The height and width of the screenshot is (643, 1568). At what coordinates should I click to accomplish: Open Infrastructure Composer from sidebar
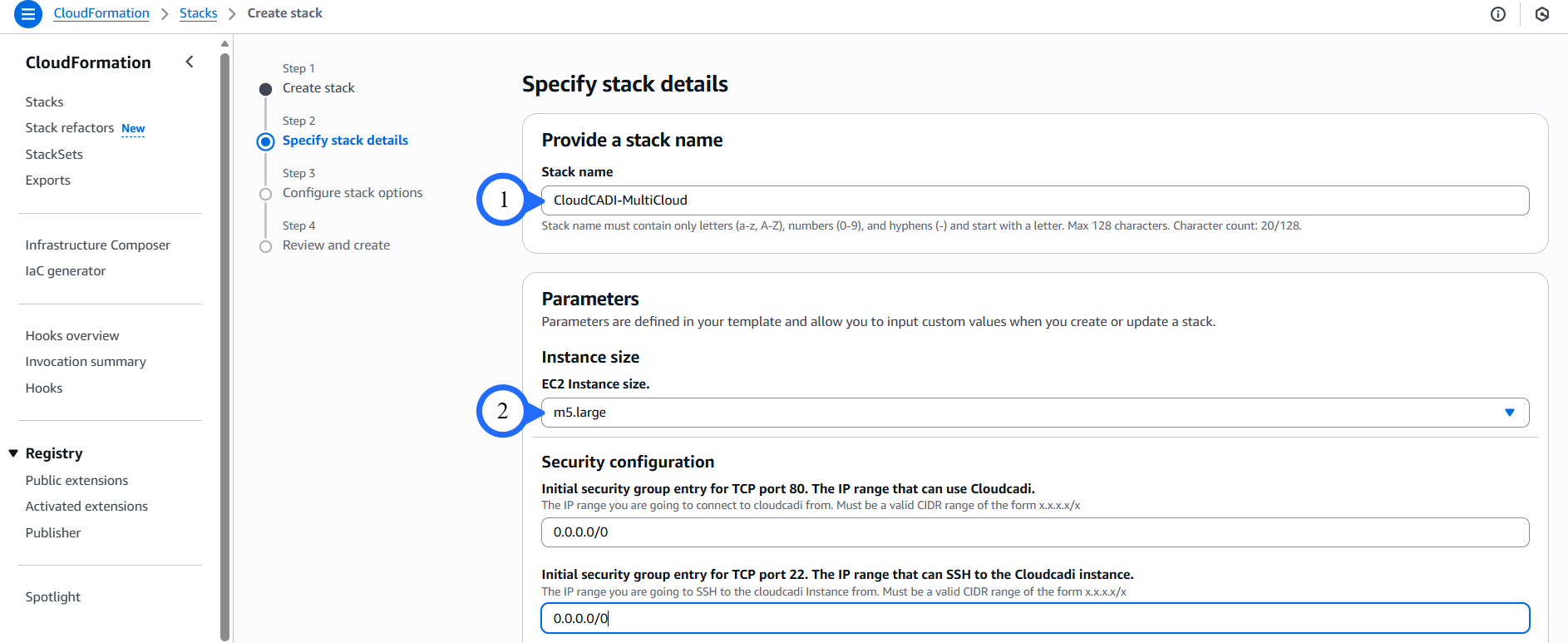coord(97,245)
